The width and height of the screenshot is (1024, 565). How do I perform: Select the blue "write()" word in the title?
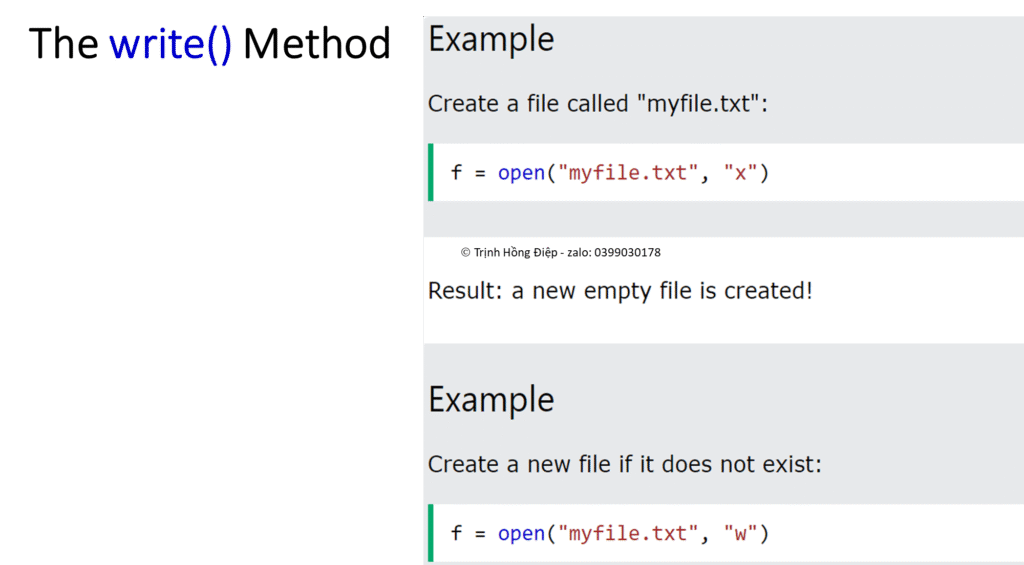[x=171, y=44]
